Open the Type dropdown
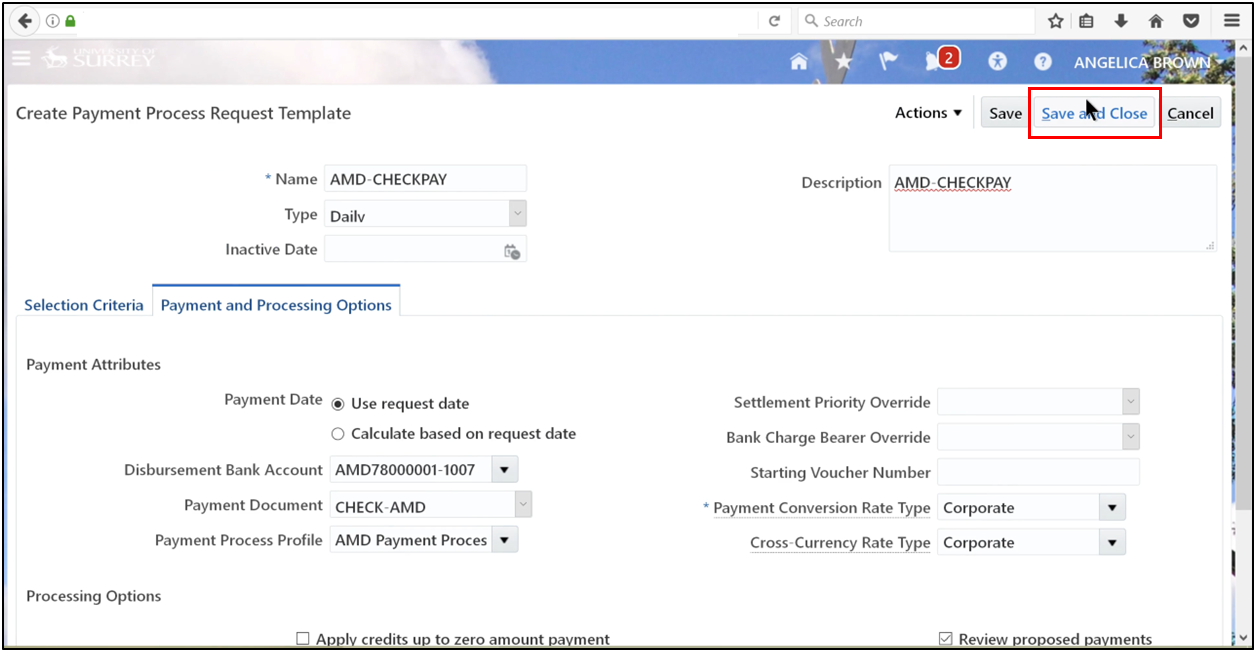 [517, 213]
